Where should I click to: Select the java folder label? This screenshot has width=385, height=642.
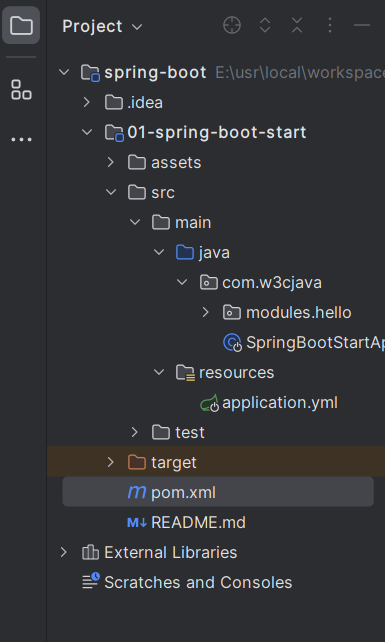214,253
